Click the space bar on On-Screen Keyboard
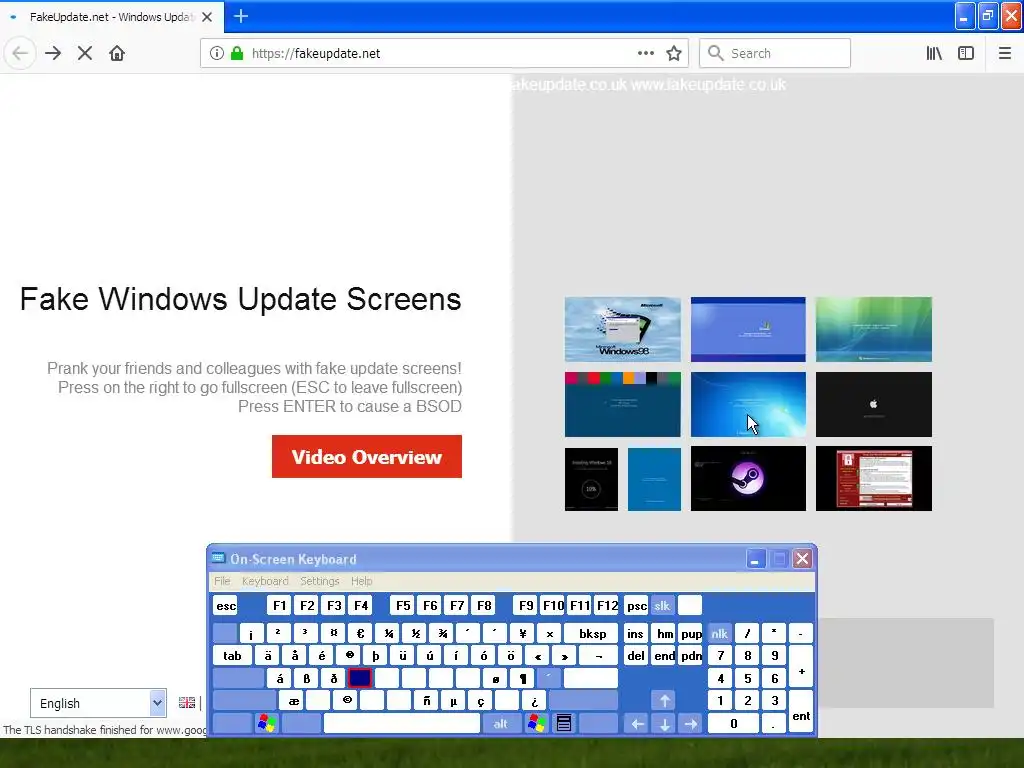 402,723
